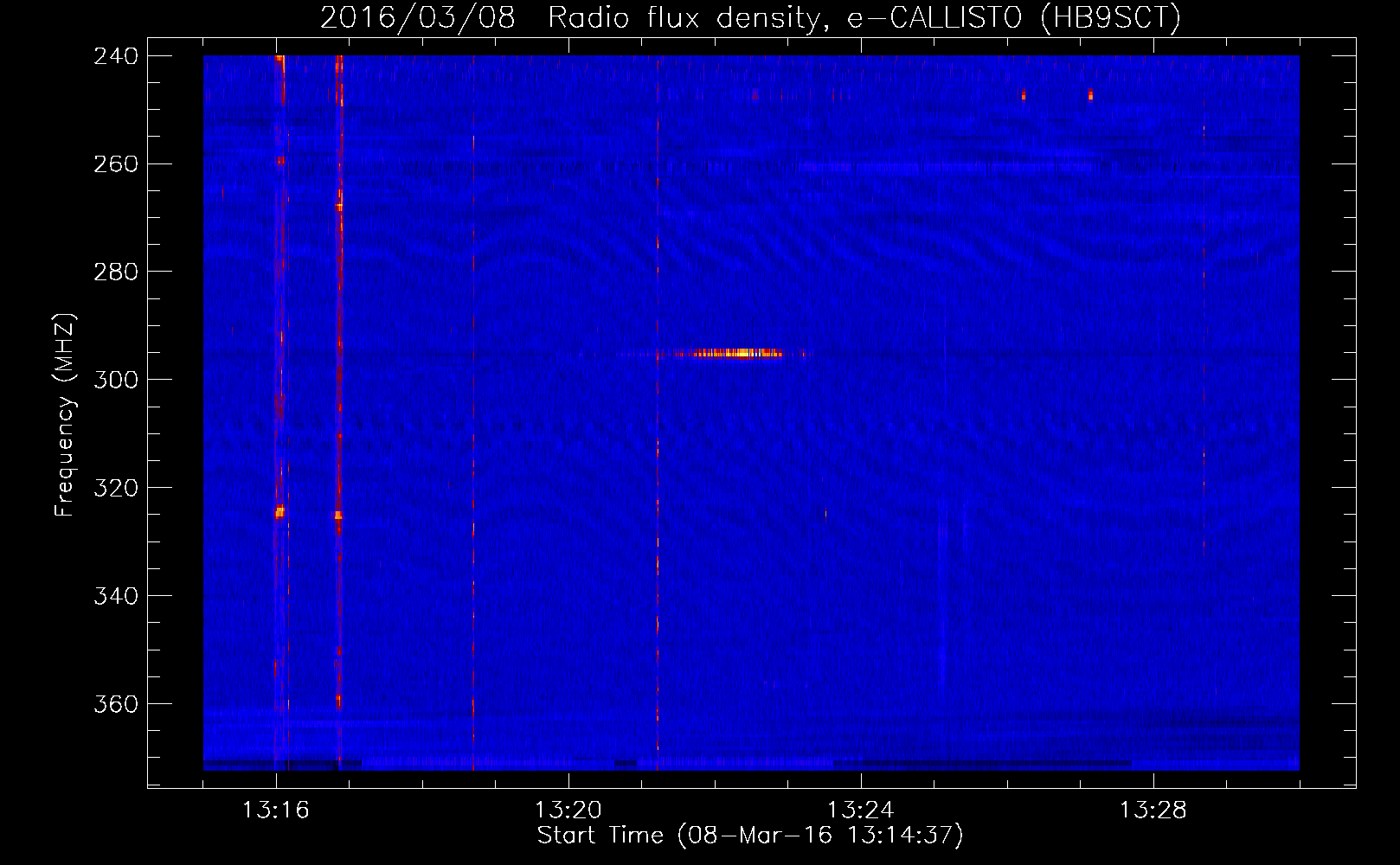Image resolution: width=1400 pixels, height=865 pixels.
Task: Click the 360 frequency tick label
Action: [x=115, y=705]
